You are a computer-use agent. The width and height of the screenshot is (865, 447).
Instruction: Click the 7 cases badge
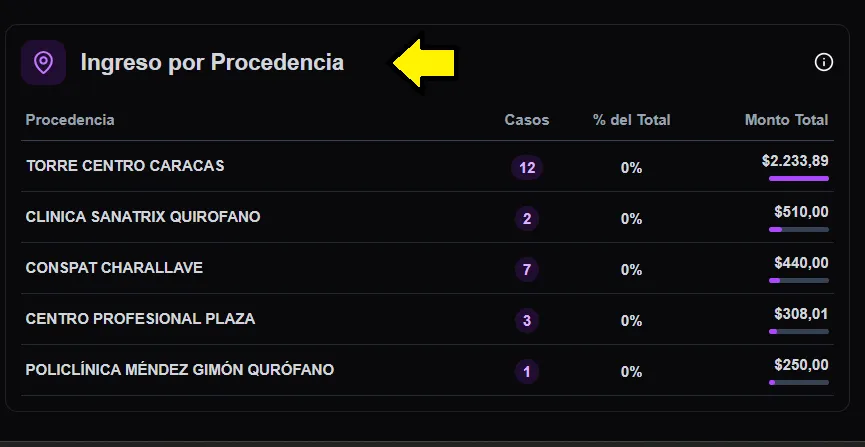tap(527, 270)
